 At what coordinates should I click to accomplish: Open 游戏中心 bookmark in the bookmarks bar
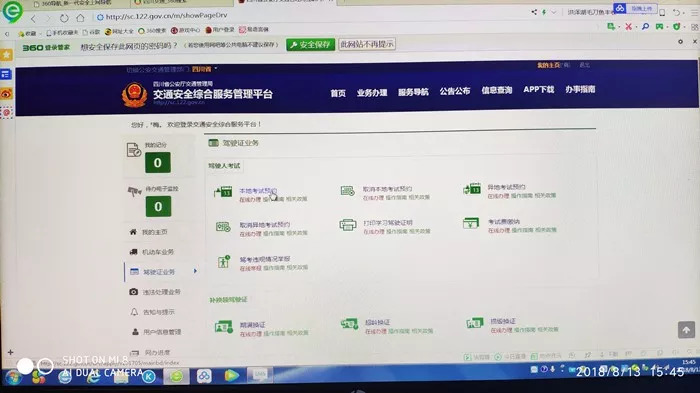click(x=185, y=30)
